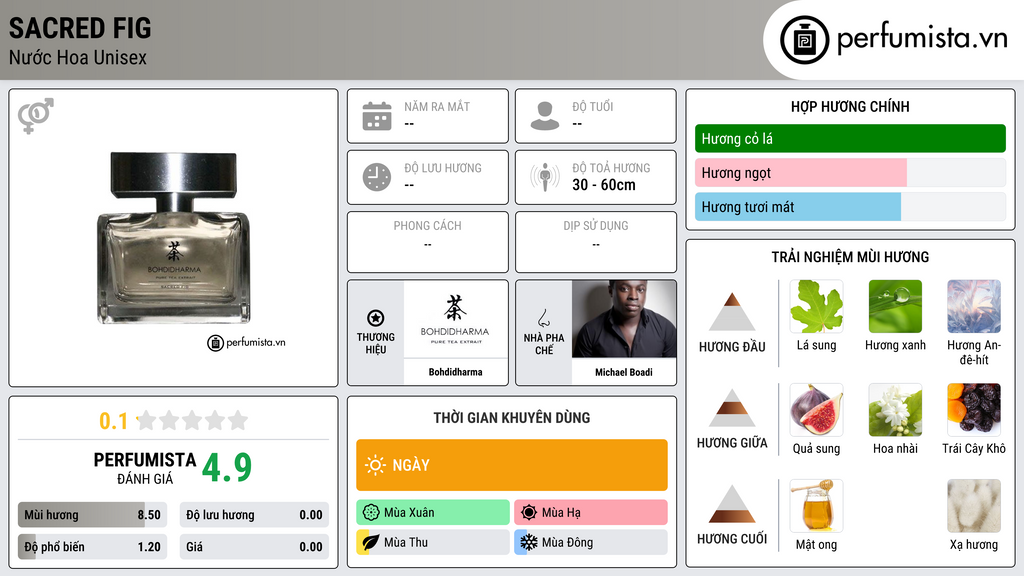Image resolution: width=1024 pixels, height=576 pixels.
Task: Click the Nước Hoa Unisex subtitle
Action: click(78, 57)
